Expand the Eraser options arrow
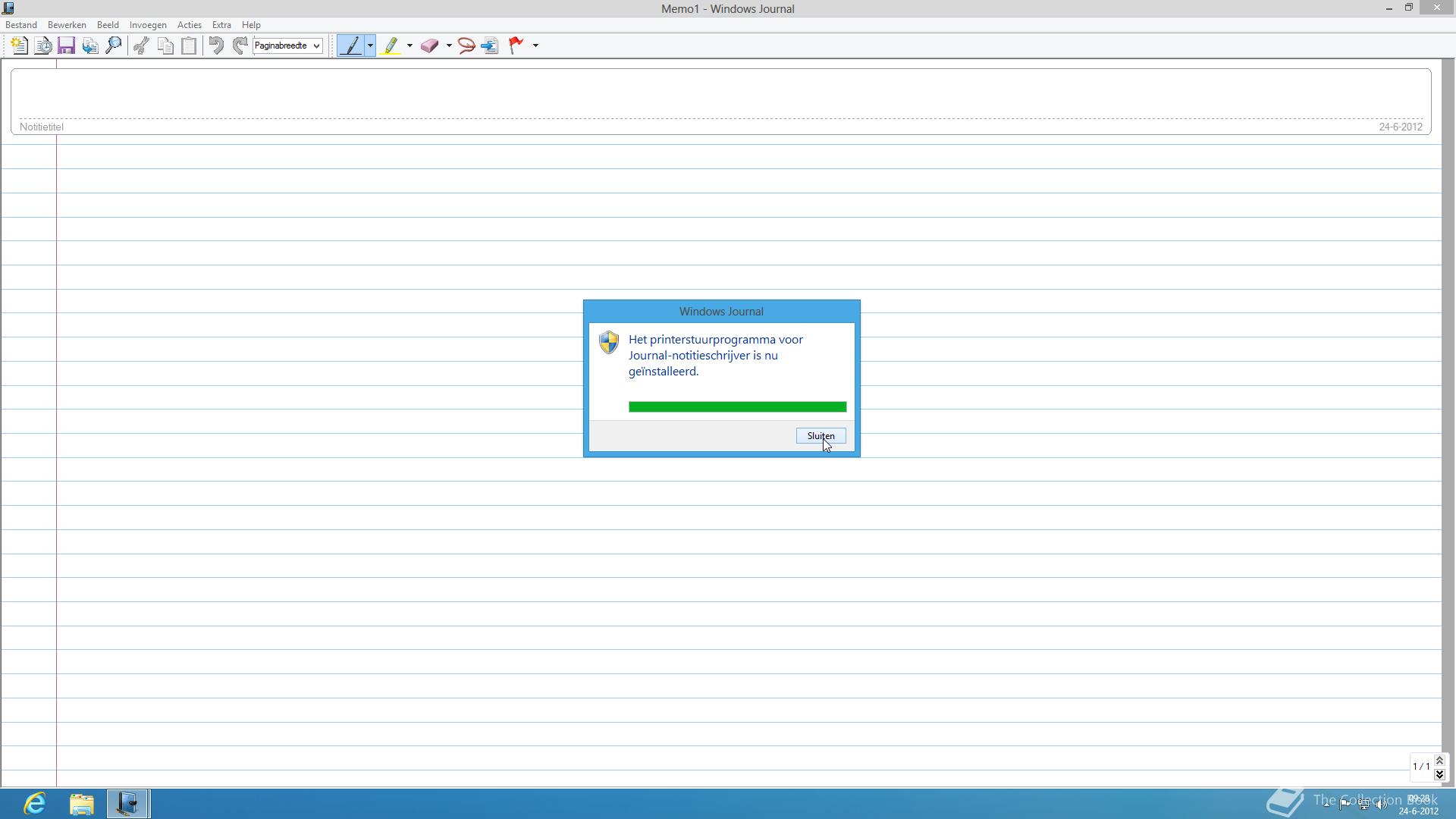Image resolution: width=1456 pixels, height=819 pixels. coord(449,45)
